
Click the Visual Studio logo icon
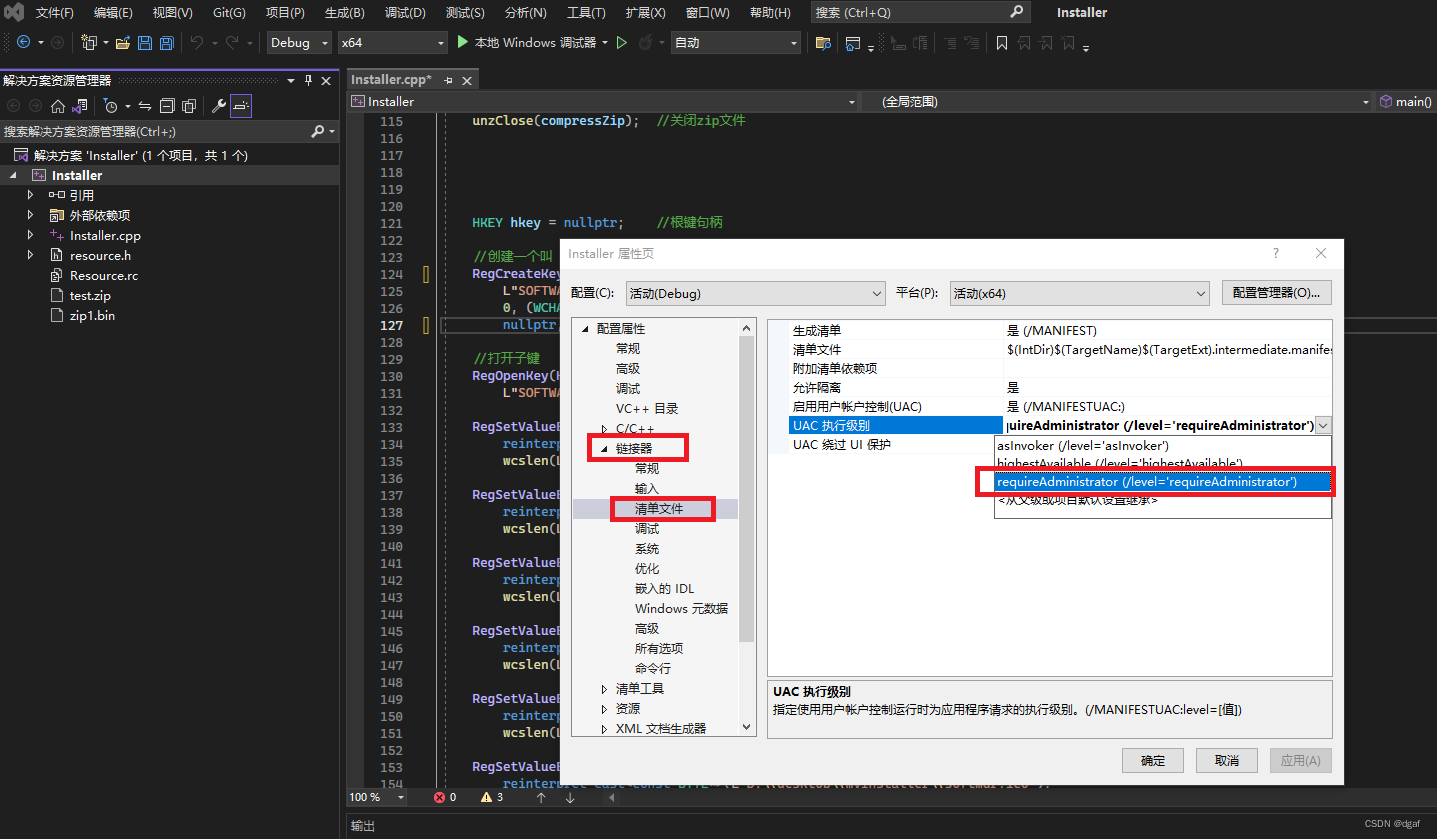click(14, 13)
